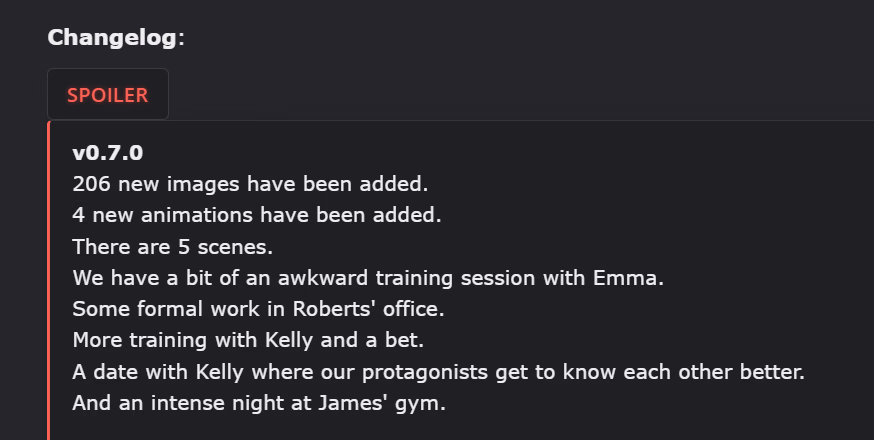Image resolution: width=874 pixels, height=440 pixels.
Task: Click the red spoiler block border
Action: point(48,281)
